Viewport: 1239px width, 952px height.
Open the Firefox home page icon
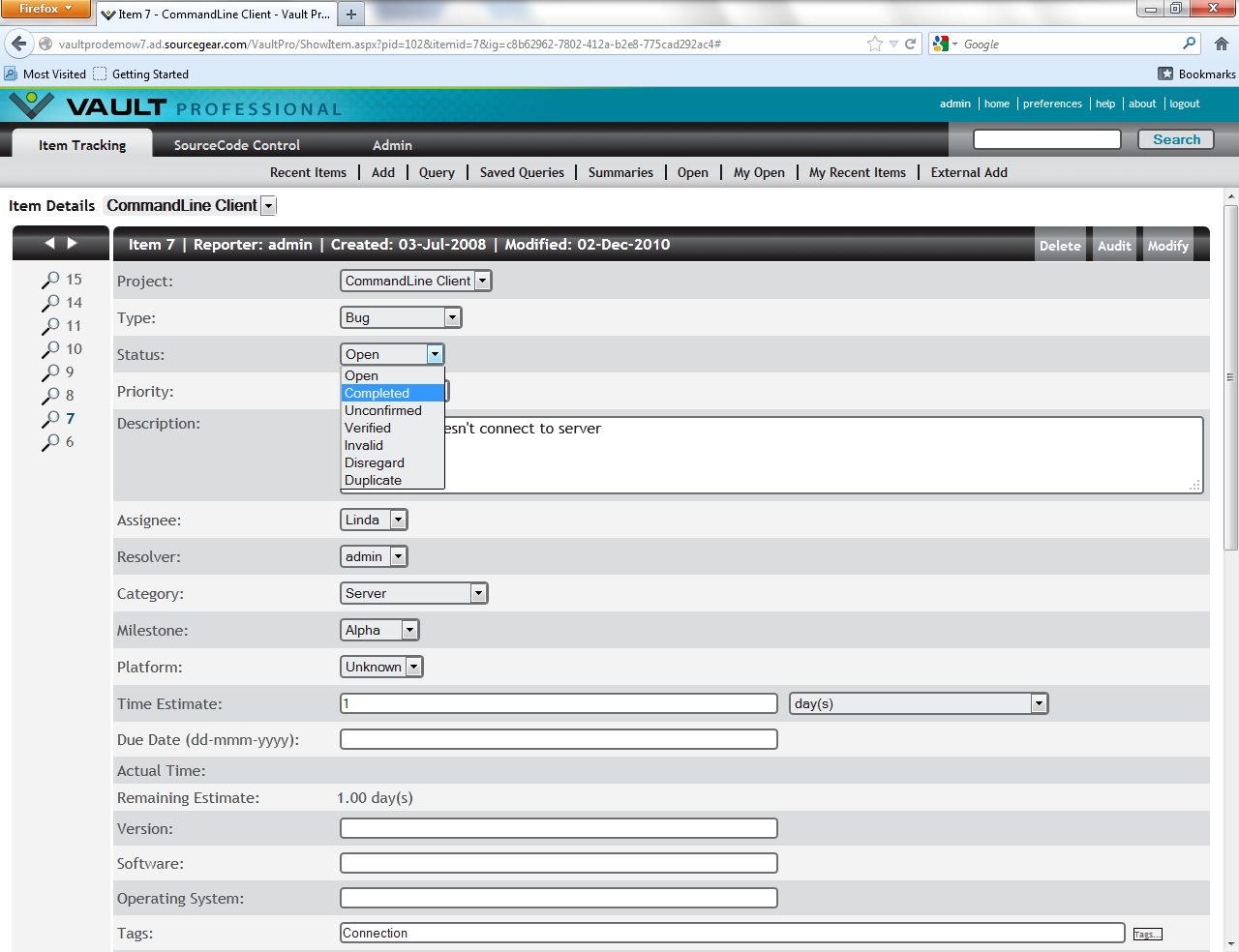coord(1222,44)
